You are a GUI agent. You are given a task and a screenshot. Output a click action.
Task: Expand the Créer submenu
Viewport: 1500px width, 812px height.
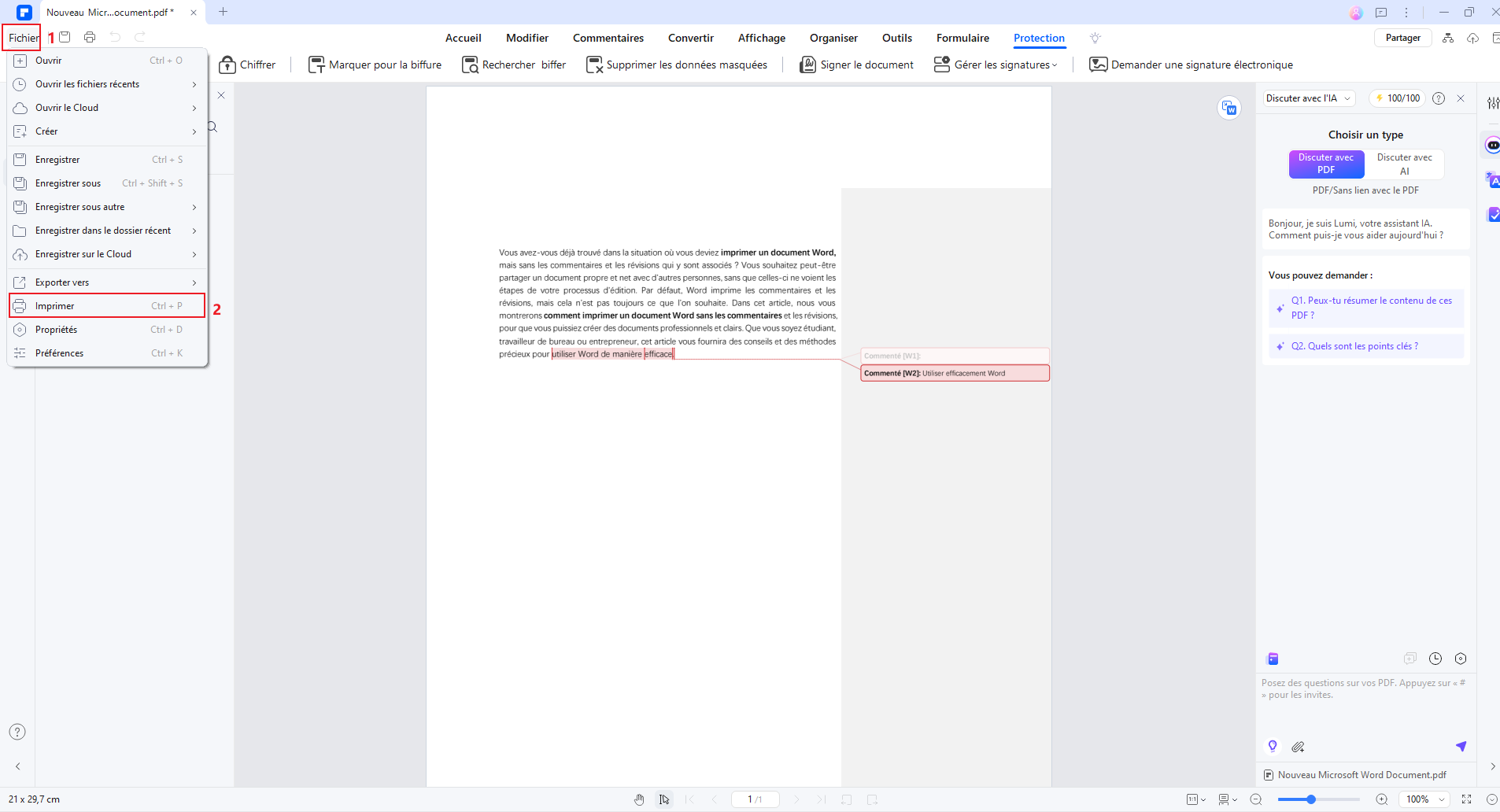tap(107, 131)
